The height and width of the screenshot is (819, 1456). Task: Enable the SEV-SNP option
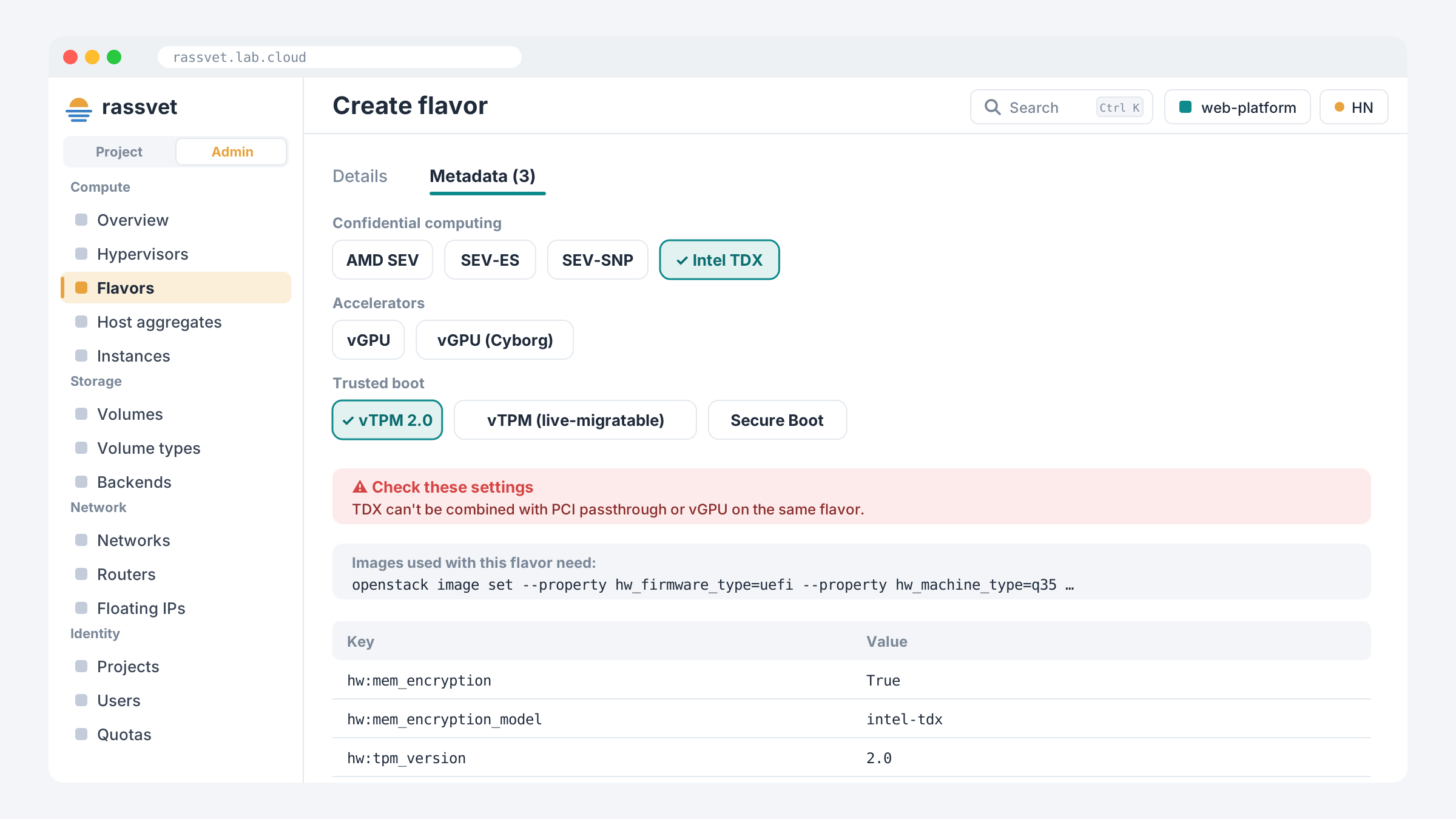coord(598,260)
